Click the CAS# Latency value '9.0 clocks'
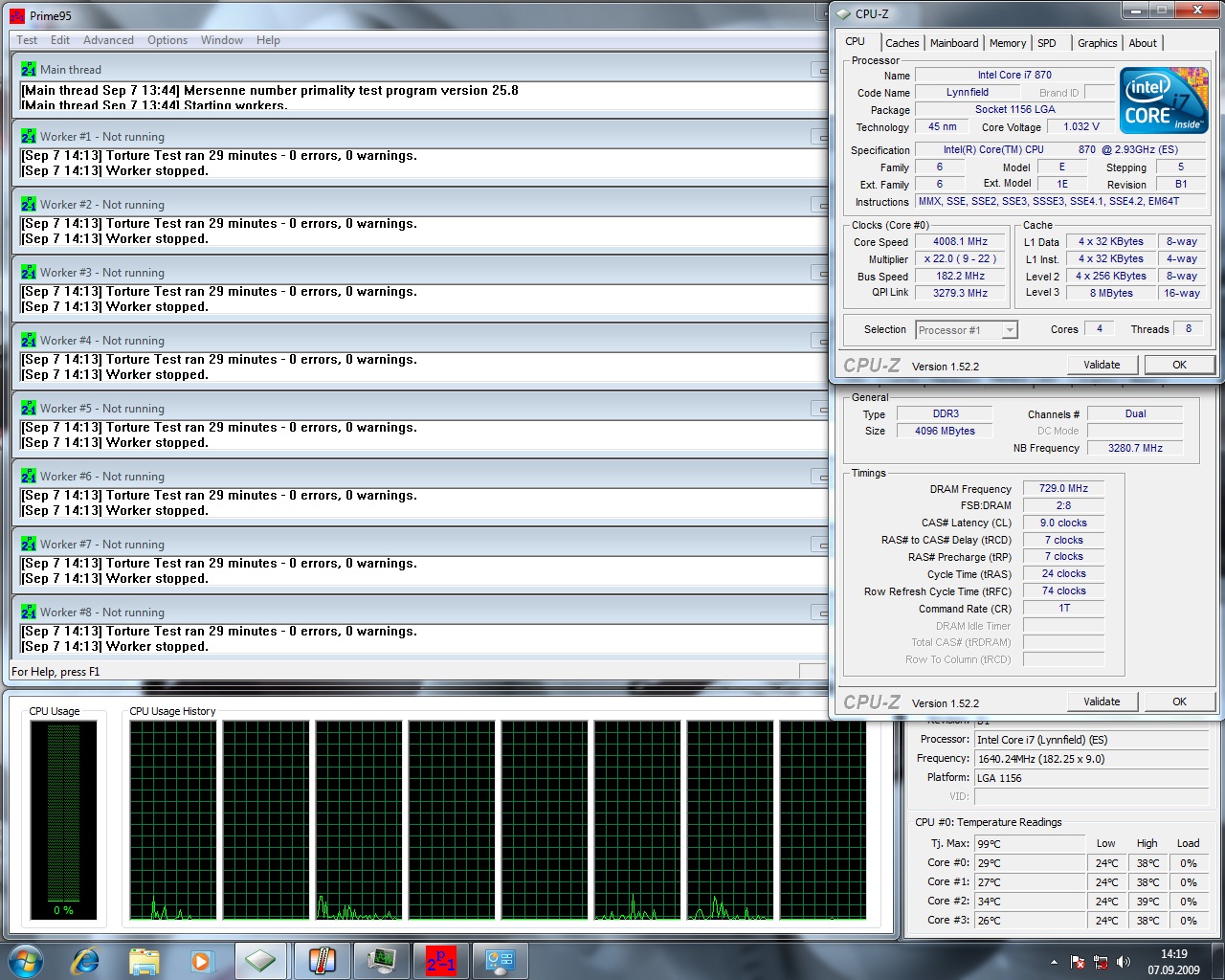The width and height of the screenshot is (1225, 980). point(1064,523)
